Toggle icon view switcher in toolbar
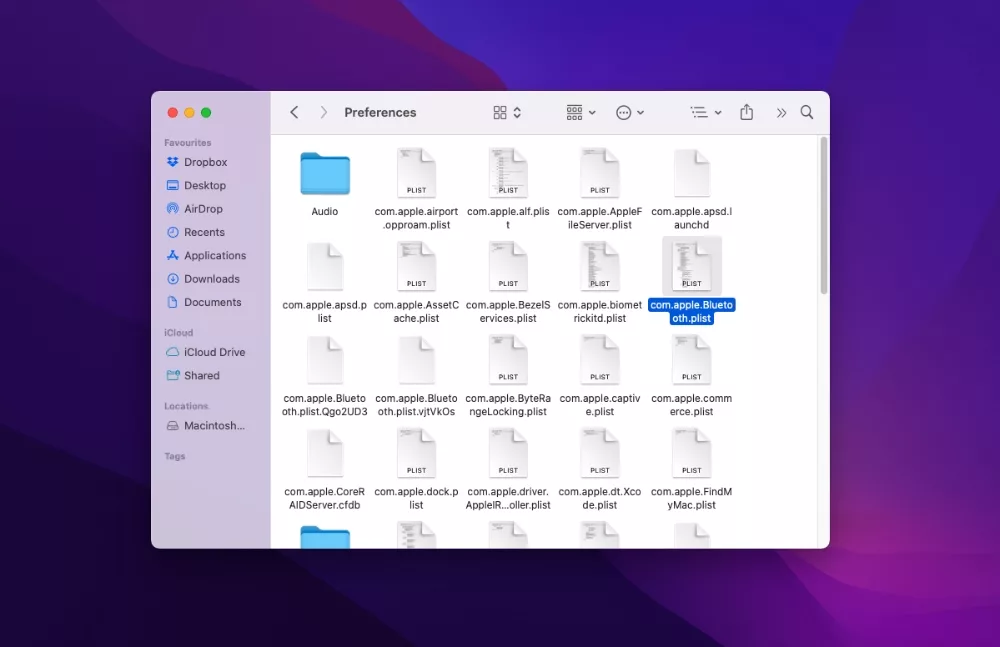Viewport: 1000px width, 647px height. [507, 113]
